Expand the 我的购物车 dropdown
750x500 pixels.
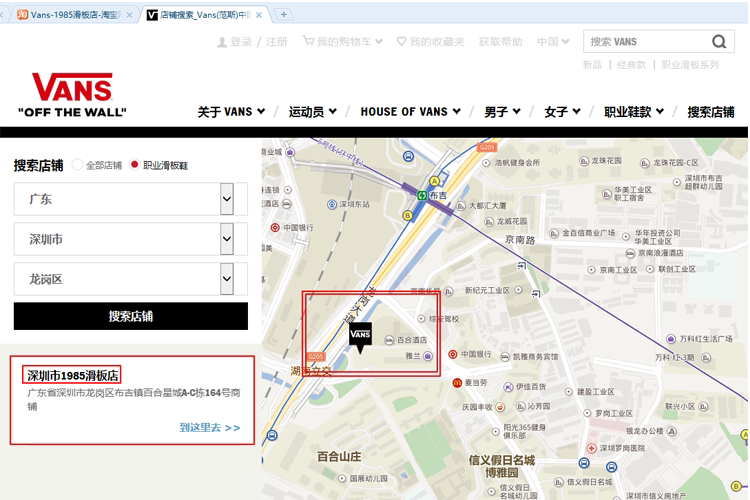379,42
